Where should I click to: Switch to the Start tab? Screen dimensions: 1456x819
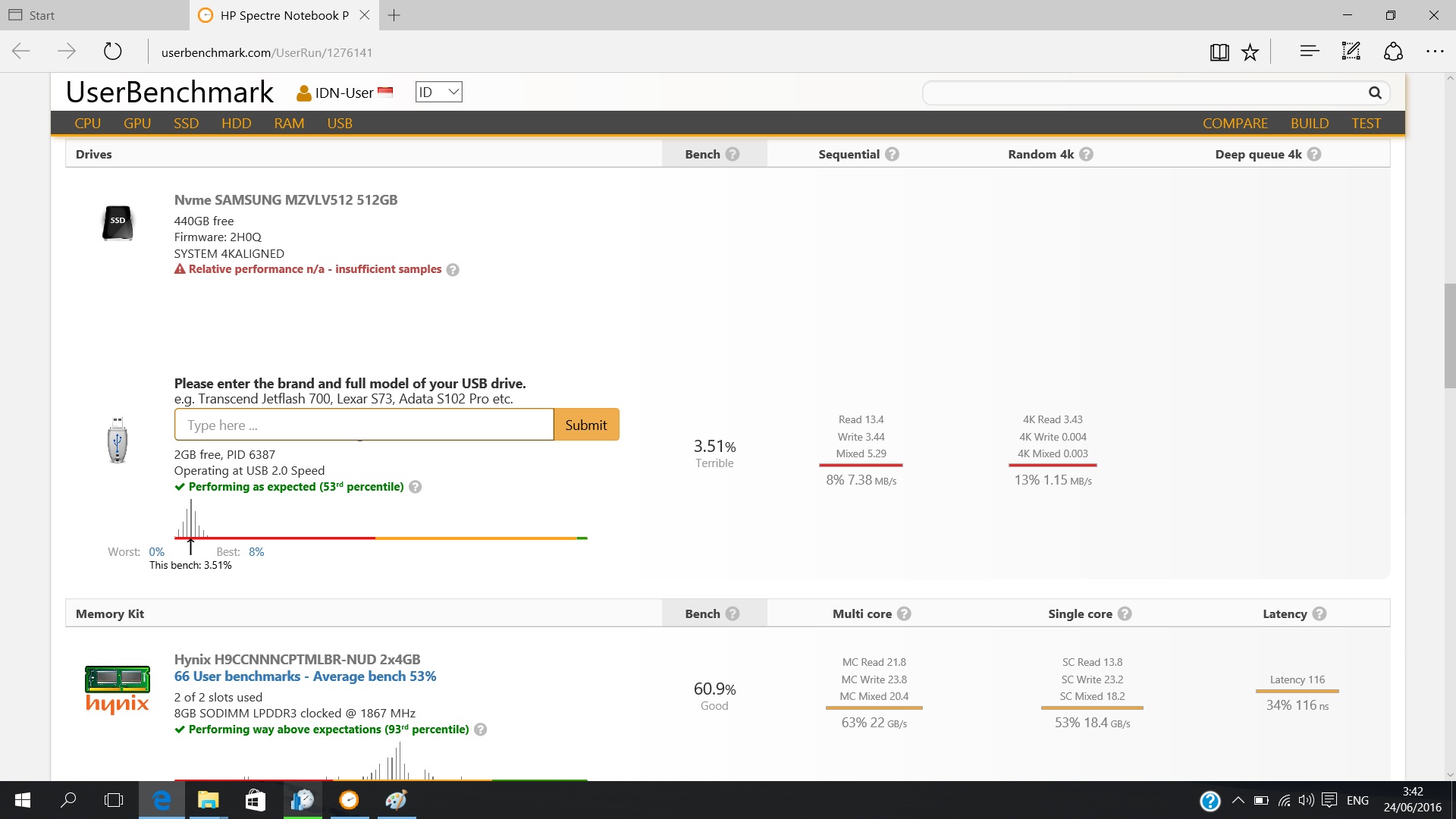click(x=42, y=15)
